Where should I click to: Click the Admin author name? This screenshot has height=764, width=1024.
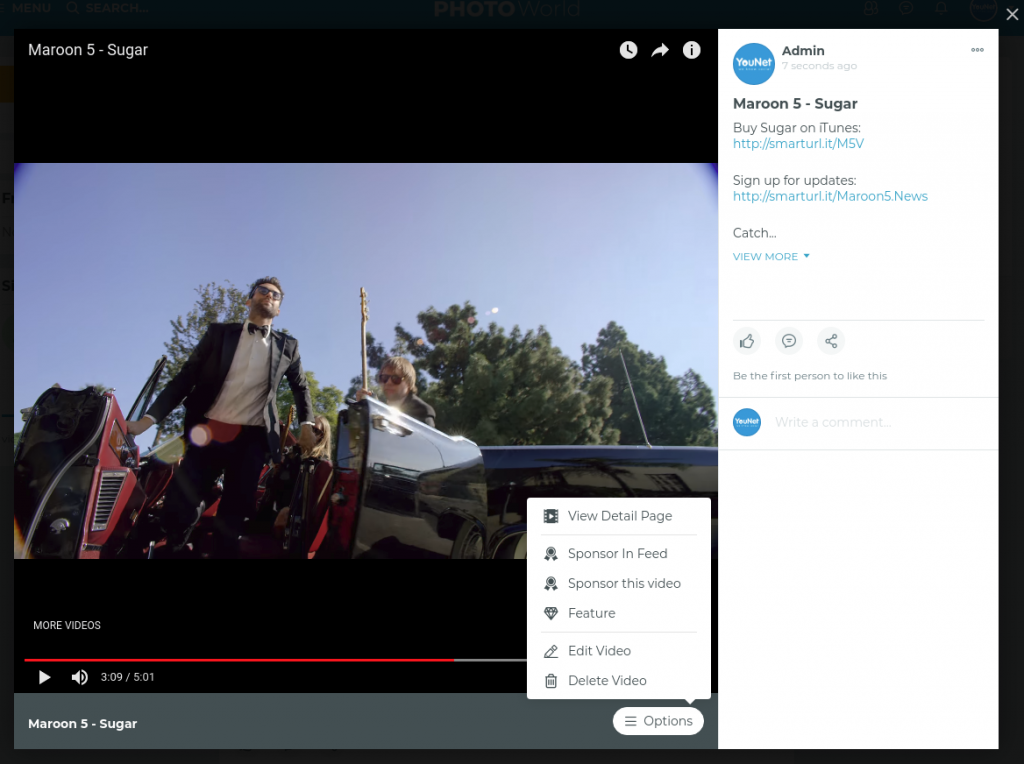click(803, 50)
